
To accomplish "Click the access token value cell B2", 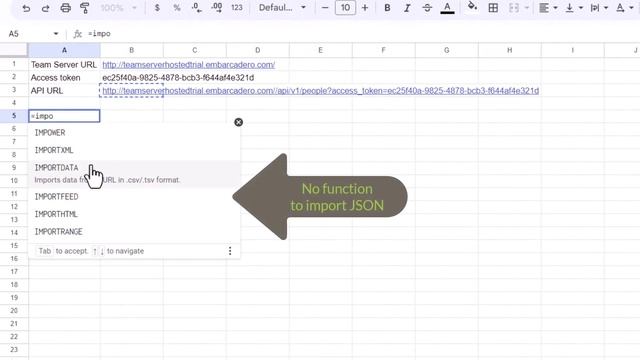I will [x=178, y=78].
